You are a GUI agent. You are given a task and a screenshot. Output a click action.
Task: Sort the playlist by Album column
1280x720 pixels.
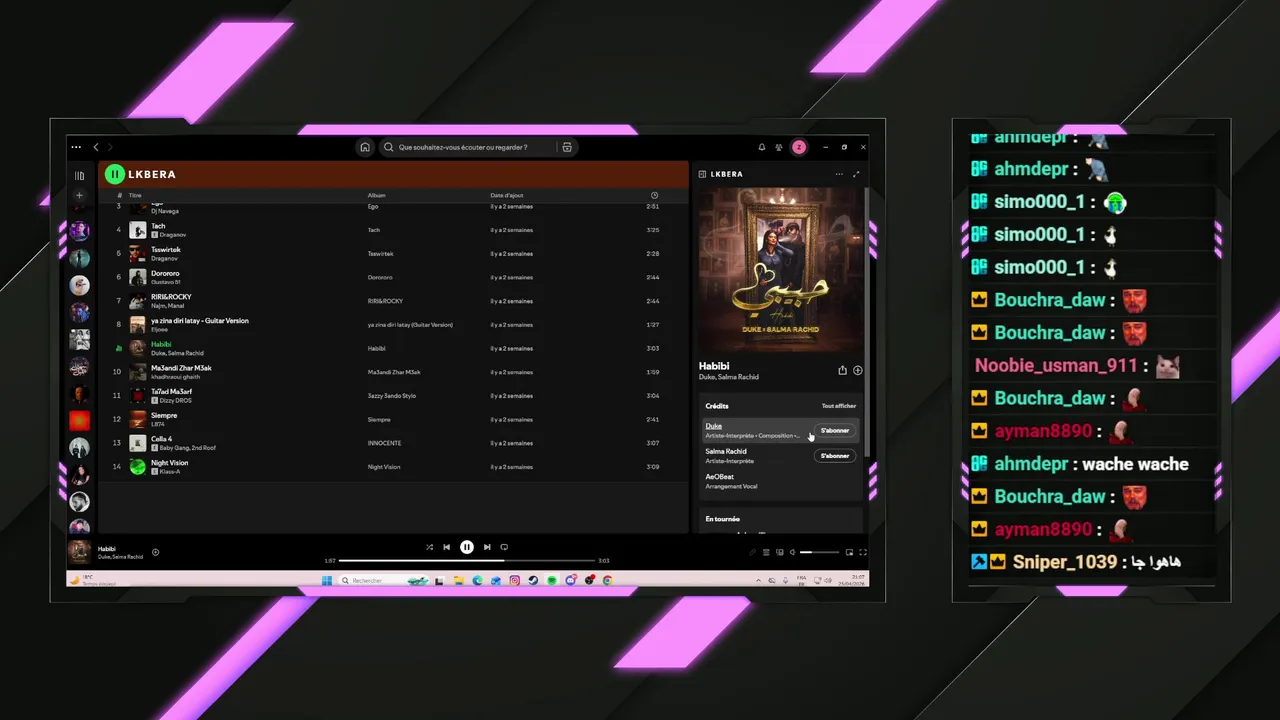[x=376, y=195]
